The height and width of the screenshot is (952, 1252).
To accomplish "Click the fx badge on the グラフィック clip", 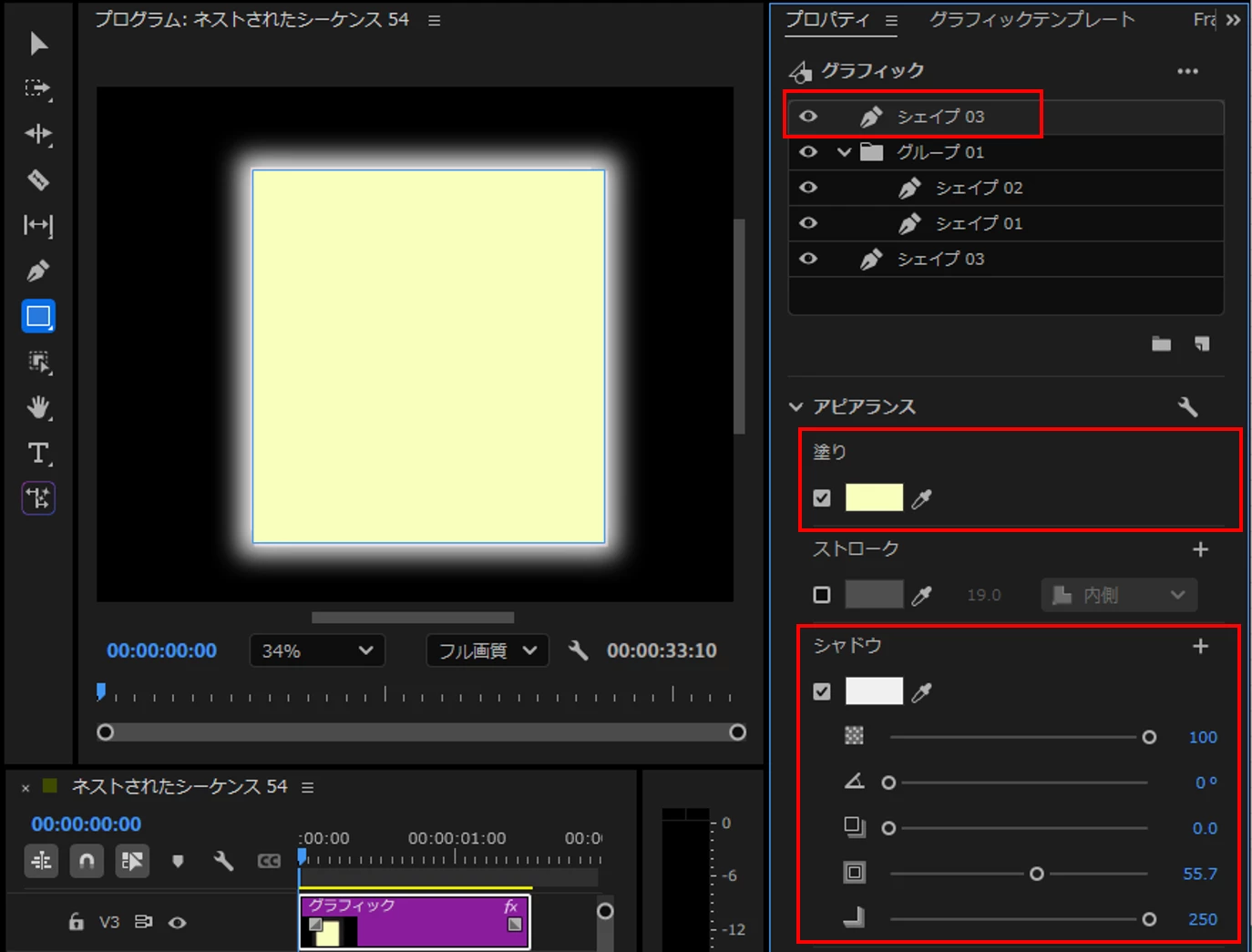I will pyautogui.click(x=511, y=906).
